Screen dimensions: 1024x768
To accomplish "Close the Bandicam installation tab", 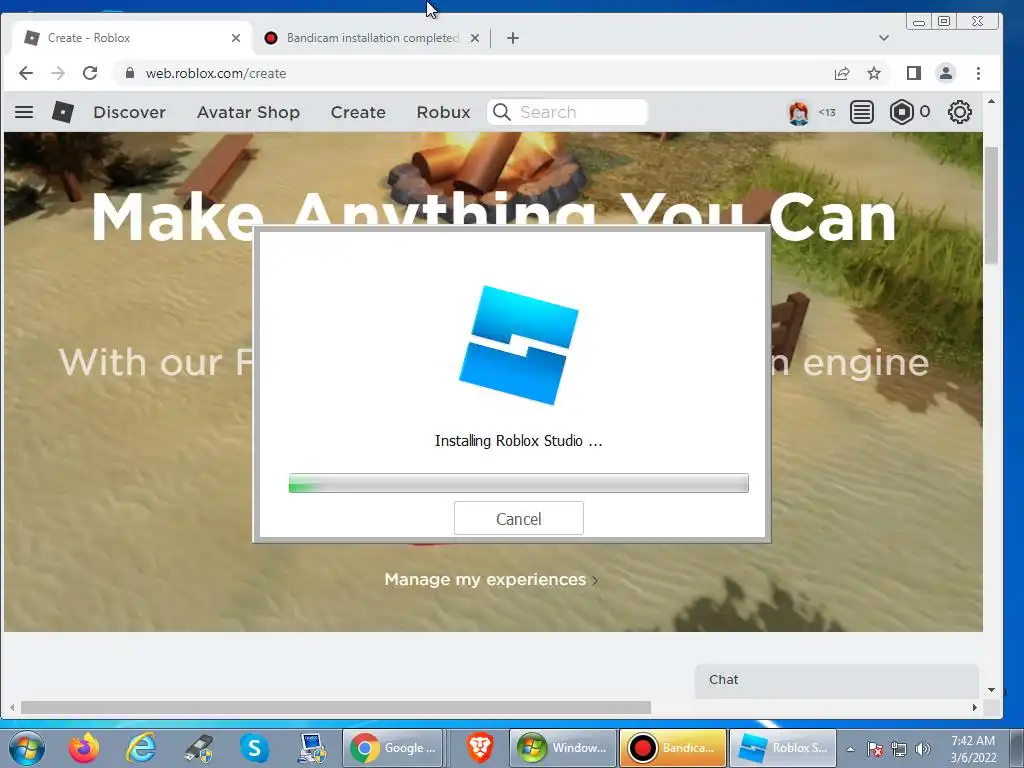I will coord(475,38).
